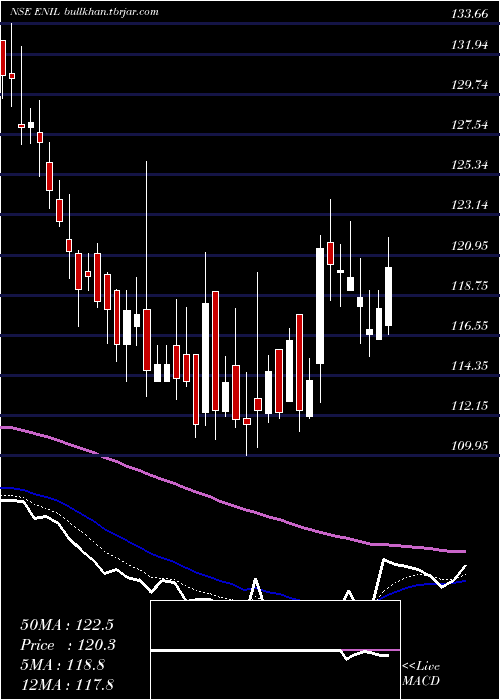Click the 127.54 price axis label
500x700 pixels.
469,125
